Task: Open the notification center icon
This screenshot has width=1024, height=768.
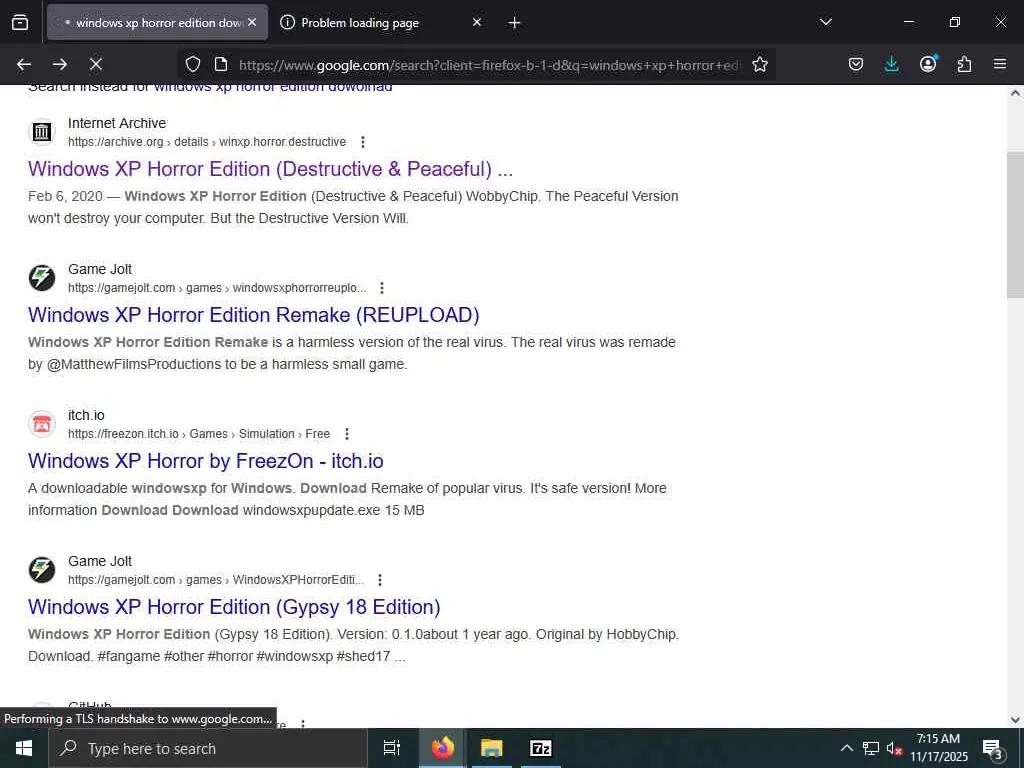Action: pyautogui.click(x=993, y=749)
